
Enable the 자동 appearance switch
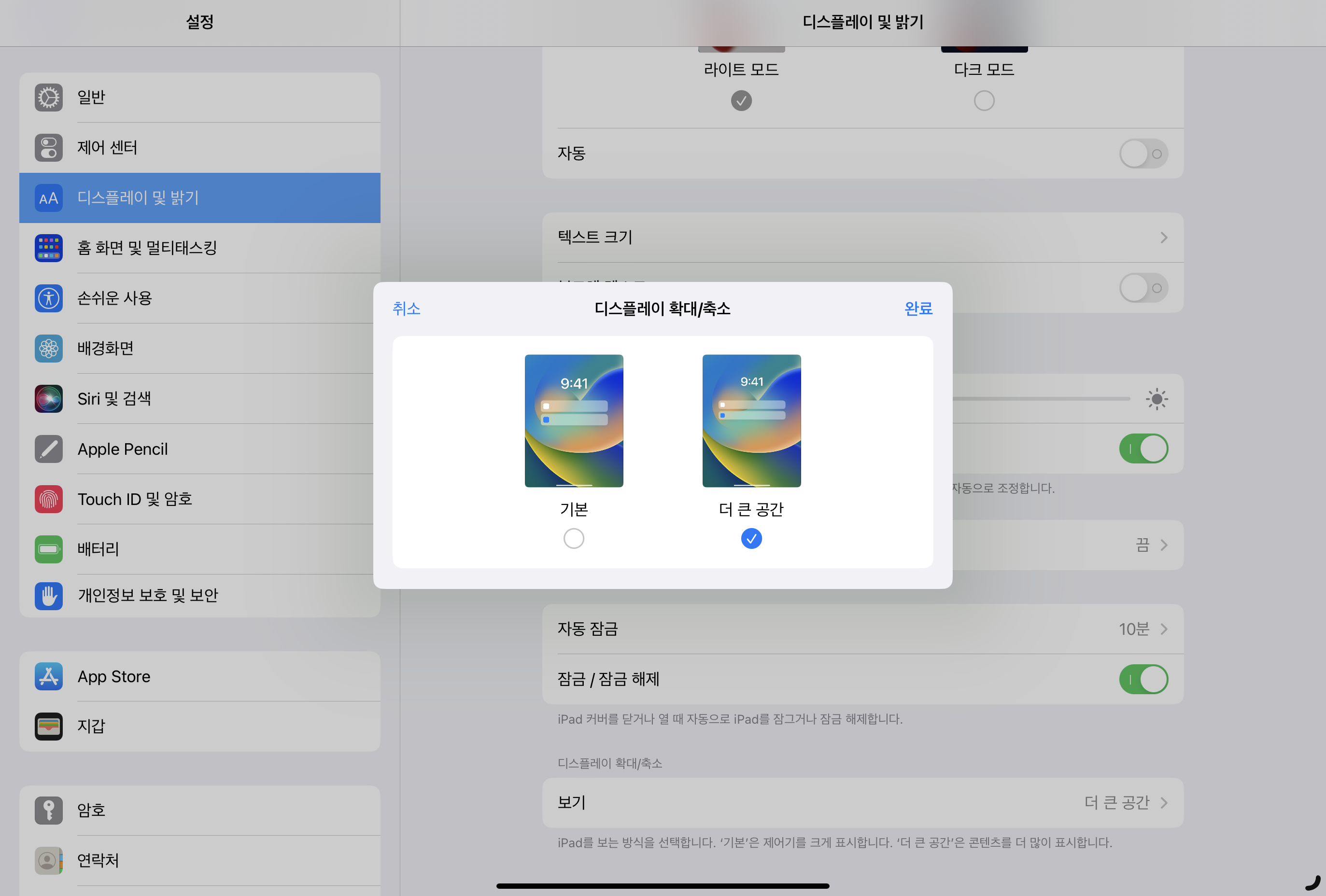tap(1143, 154)
